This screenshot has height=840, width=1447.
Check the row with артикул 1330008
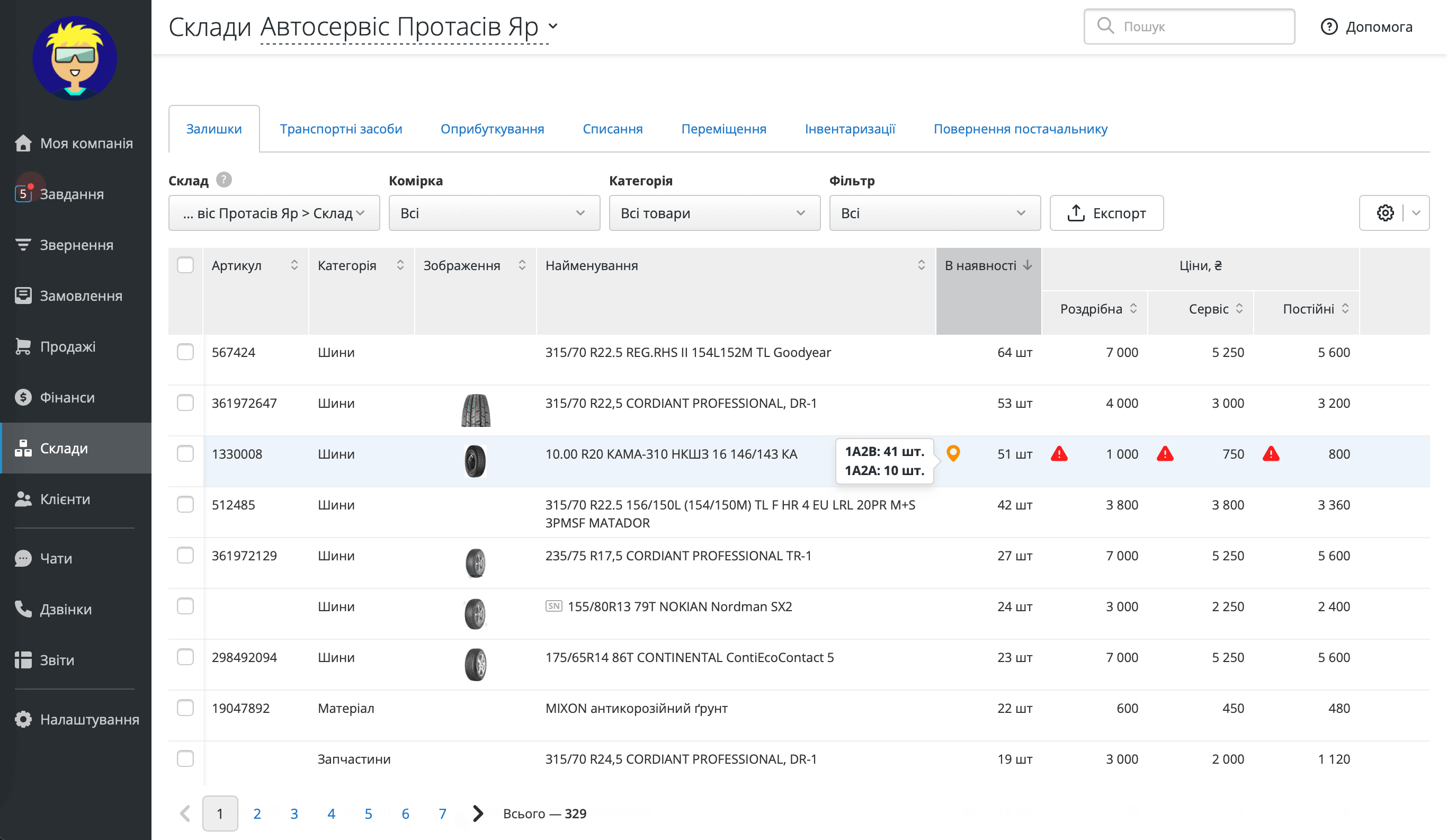(185, 453)
